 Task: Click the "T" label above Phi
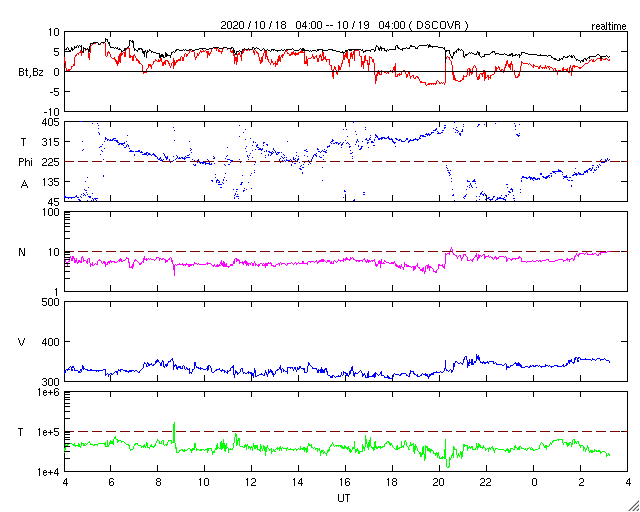[x=24, y=142]
